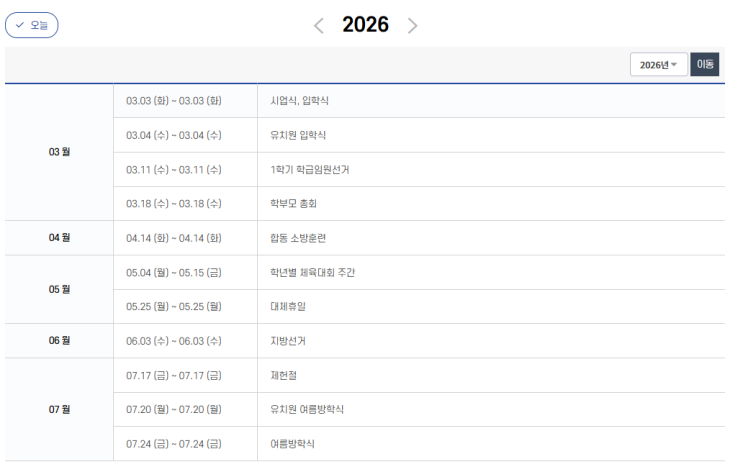
Task: Click the 여름방학식 event on 07.24
Action: [x=293, y=443]
